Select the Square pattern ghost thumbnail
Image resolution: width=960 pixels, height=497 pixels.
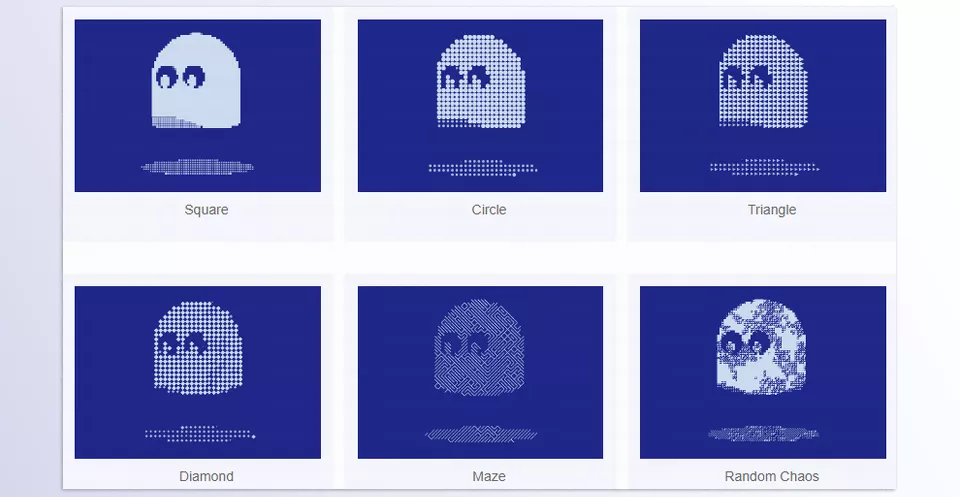coord(198,105)
